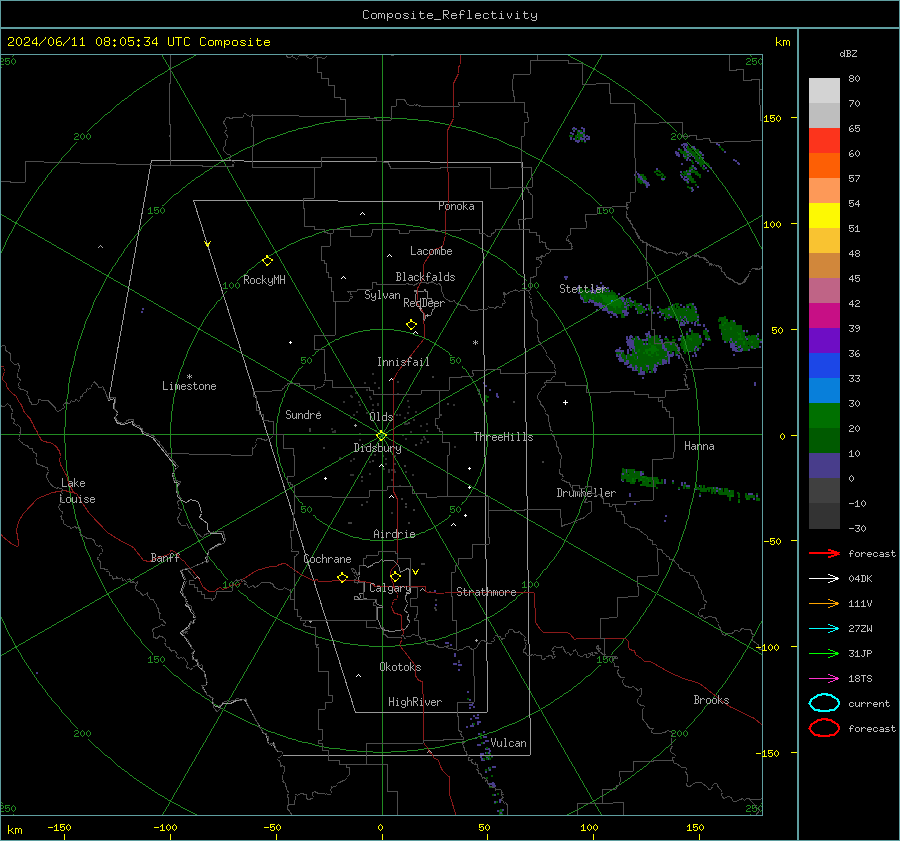
Task: Pick the bright green 20-30 dBZ swatch
Action: (x=824, y=415)
